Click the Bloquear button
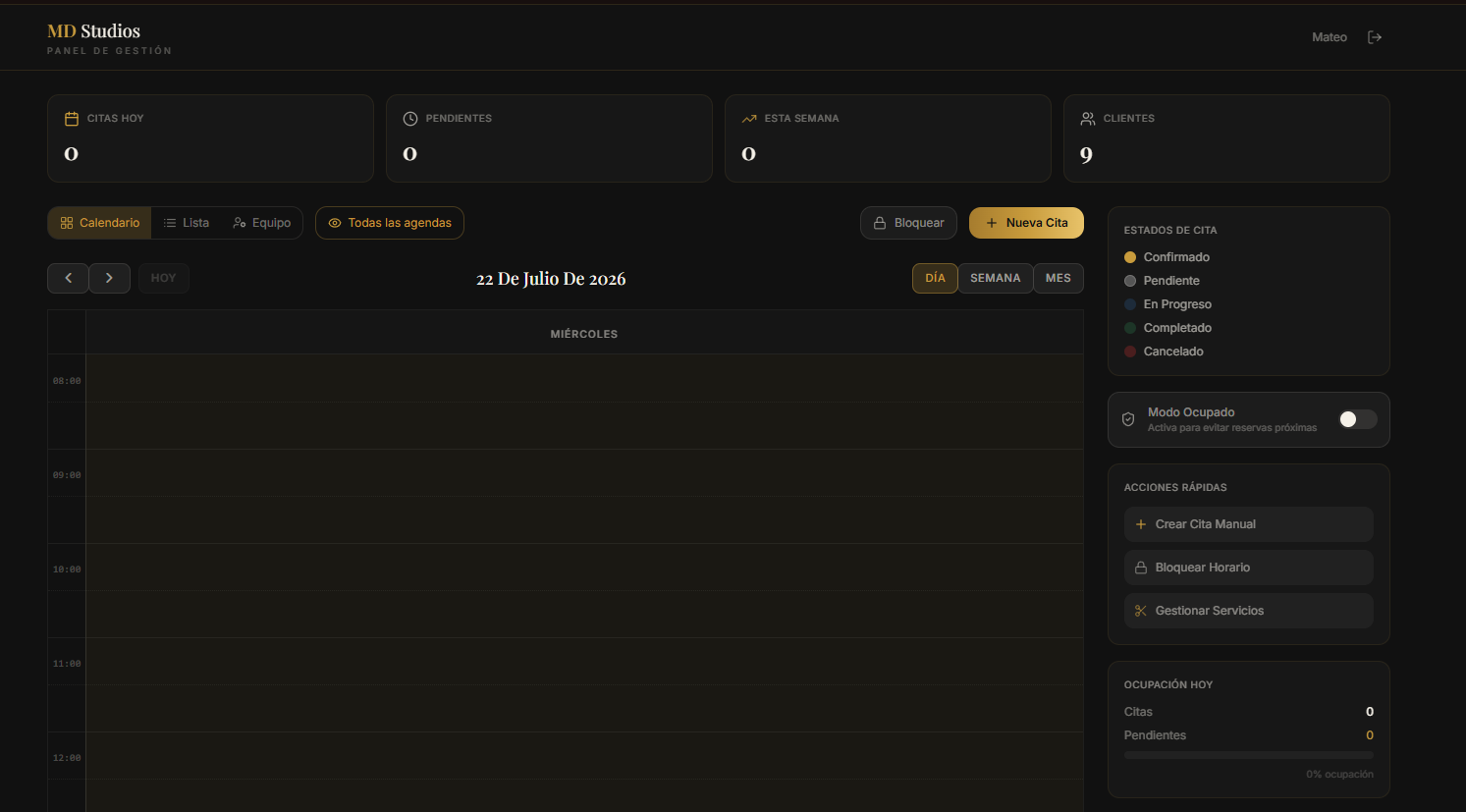This screenshot has height=812, width=1466. [908, 223]
